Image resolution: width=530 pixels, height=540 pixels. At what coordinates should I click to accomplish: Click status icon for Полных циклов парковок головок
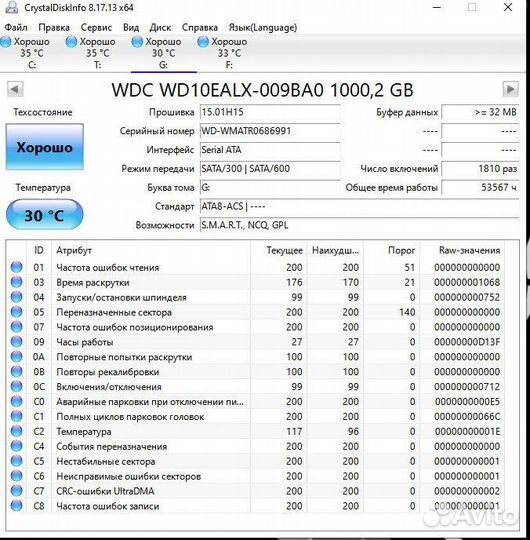pyautogui.click(x=17, y=416)
